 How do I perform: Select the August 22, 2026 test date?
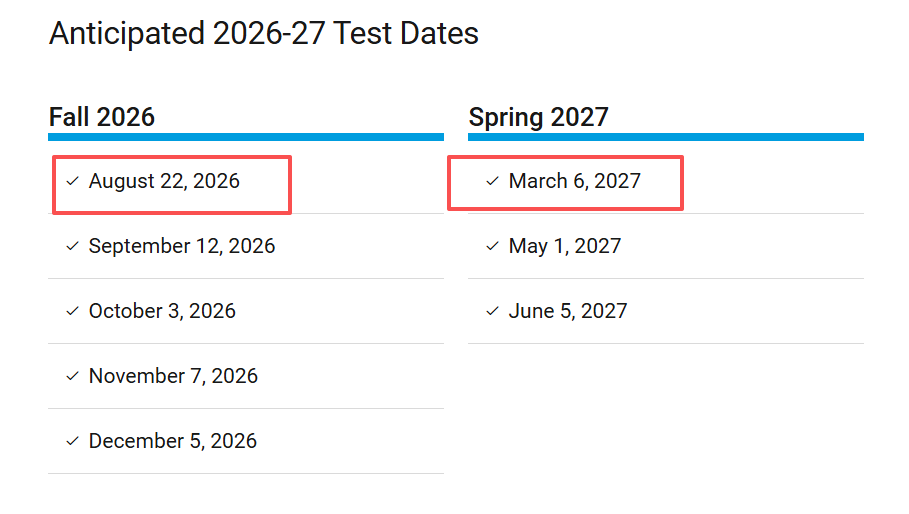(x=164, y=181)
